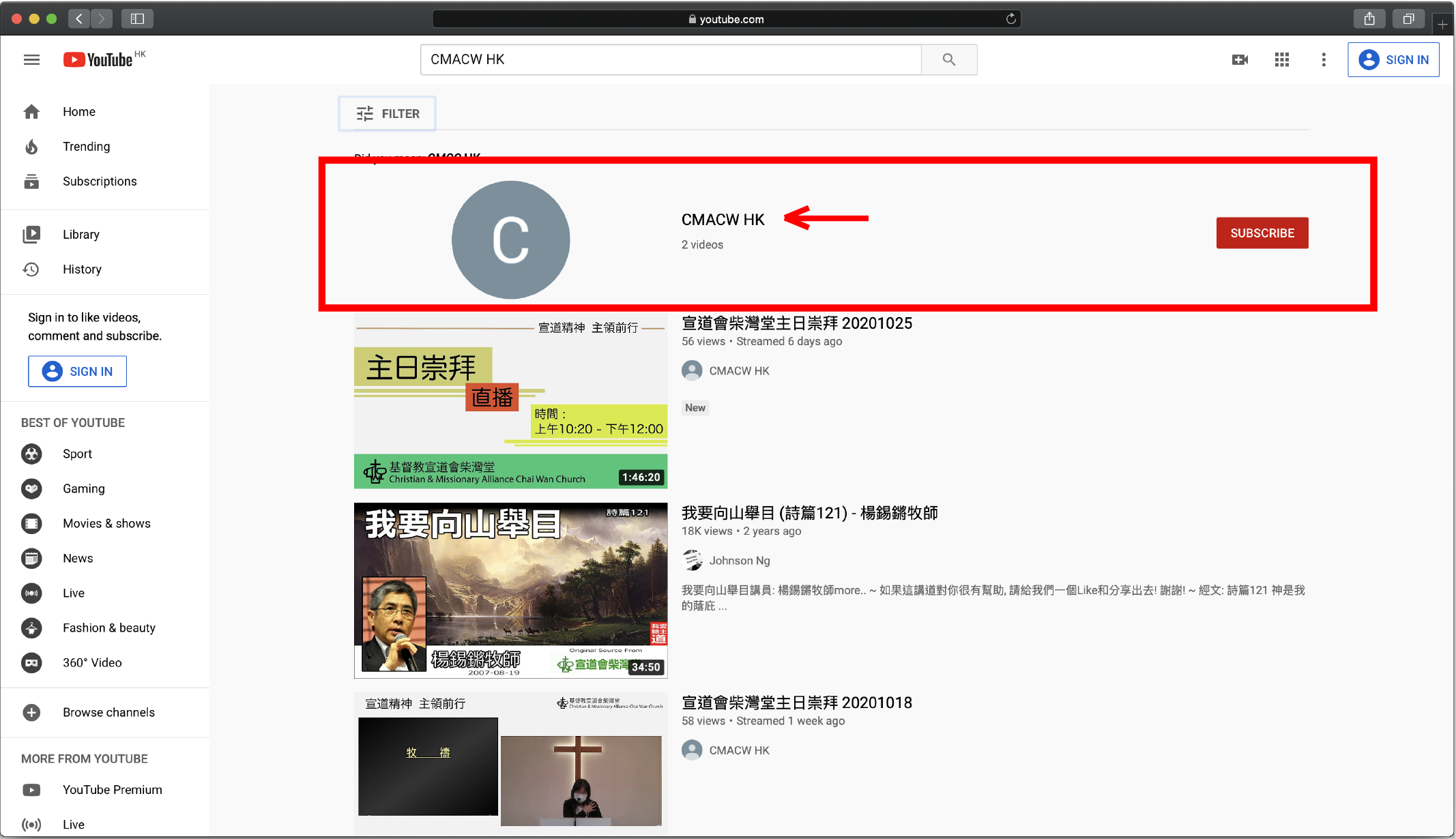Click the Subscriptions icon
The height and width of the screenshot is (839, 1456).
coord(31,181)
